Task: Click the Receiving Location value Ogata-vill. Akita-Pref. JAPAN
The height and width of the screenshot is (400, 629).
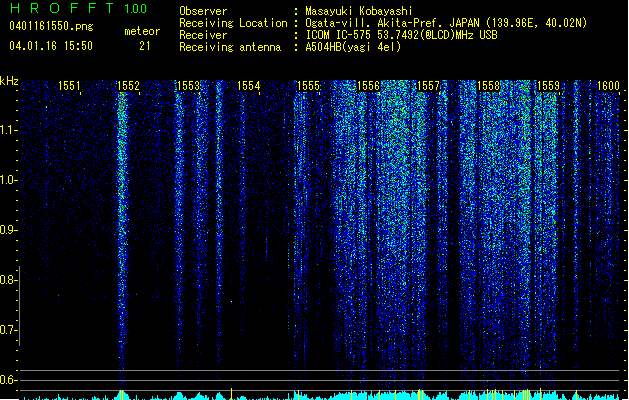Action: pos(392,23)
